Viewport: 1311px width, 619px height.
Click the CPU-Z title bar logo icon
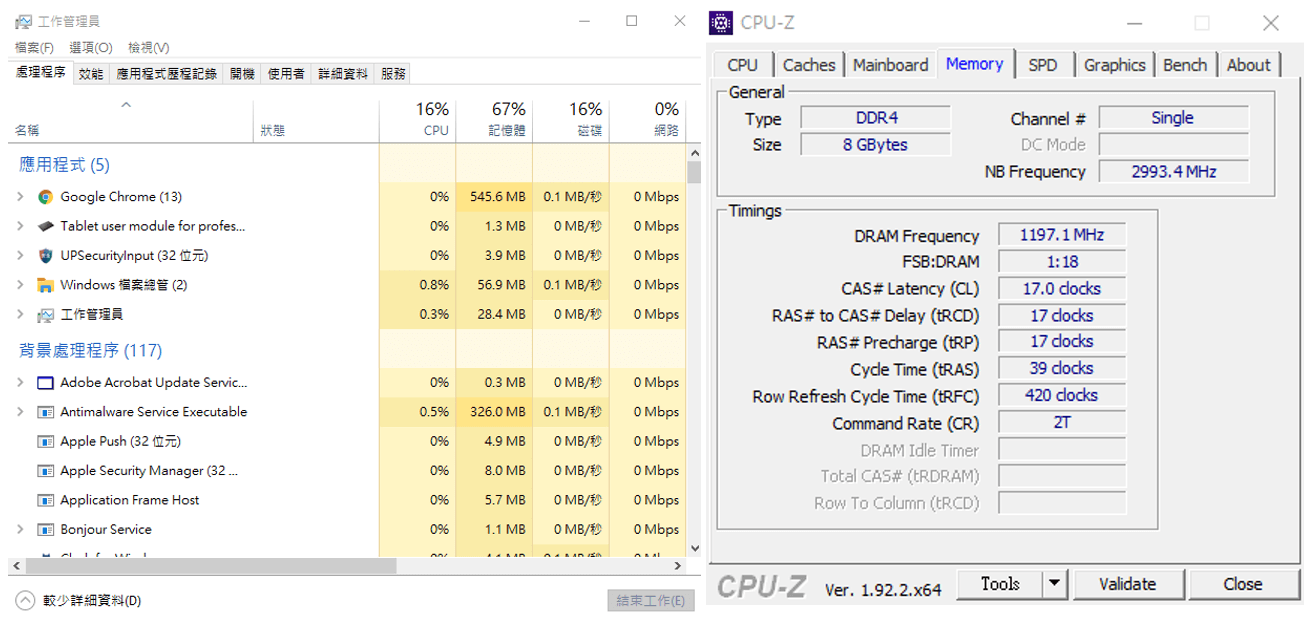[721, 22]
